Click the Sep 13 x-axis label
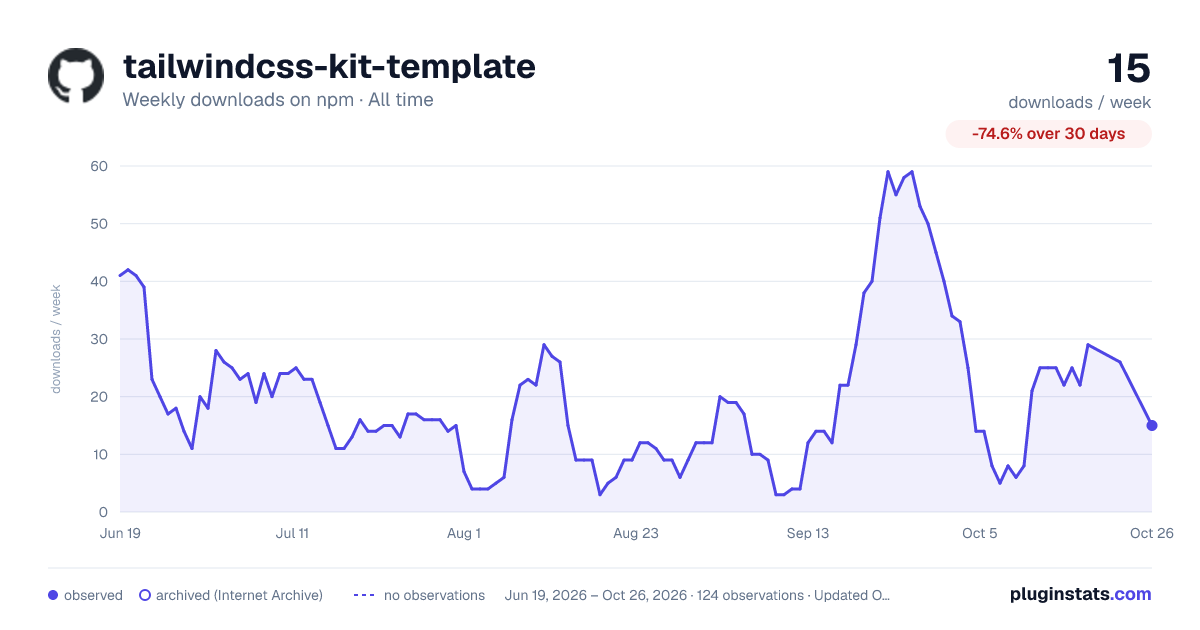This screenshot has height=630, width=1200. (x=808, y=533)
